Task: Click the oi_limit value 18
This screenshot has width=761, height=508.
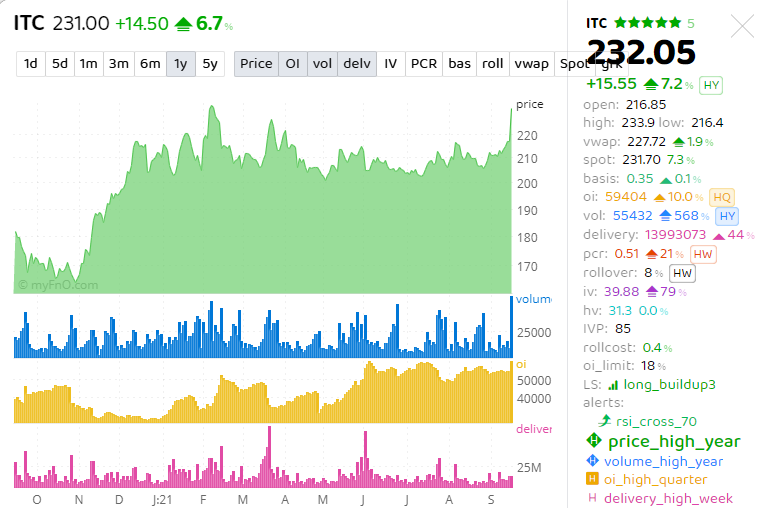Action: pyautogui.click(x=647, y=365)
